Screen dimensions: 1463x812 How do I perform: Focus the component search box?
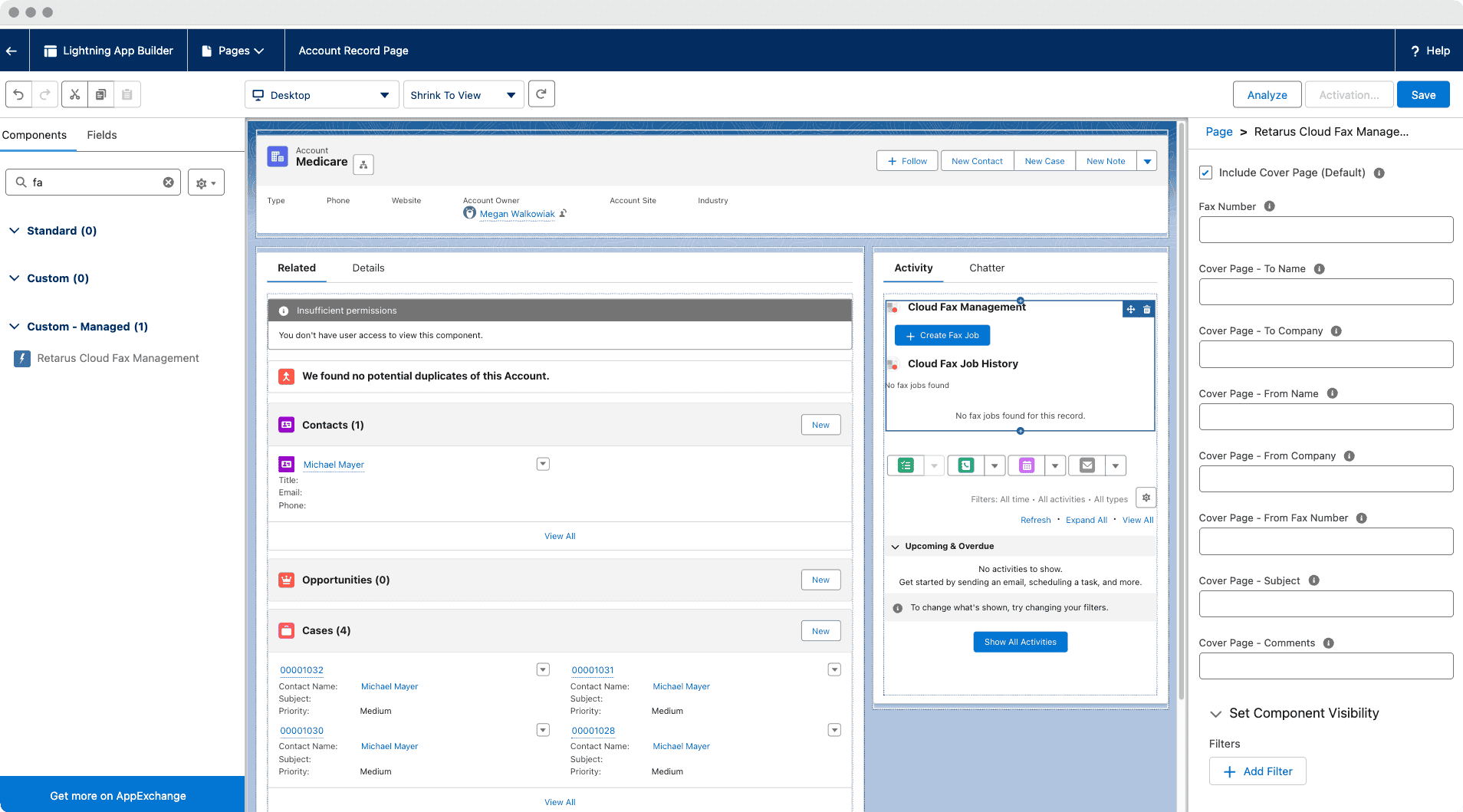[x=94, y=182]
